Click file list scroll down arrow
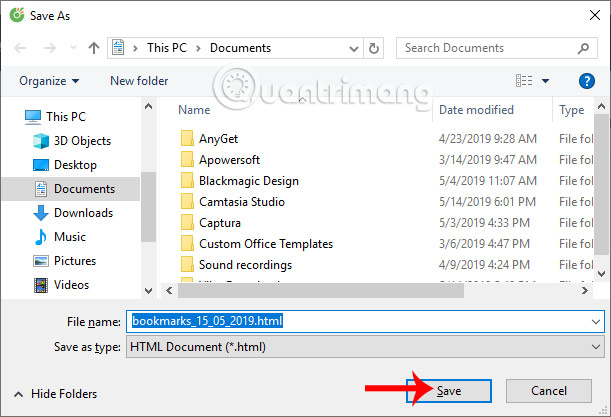 [x=601, y=274]
